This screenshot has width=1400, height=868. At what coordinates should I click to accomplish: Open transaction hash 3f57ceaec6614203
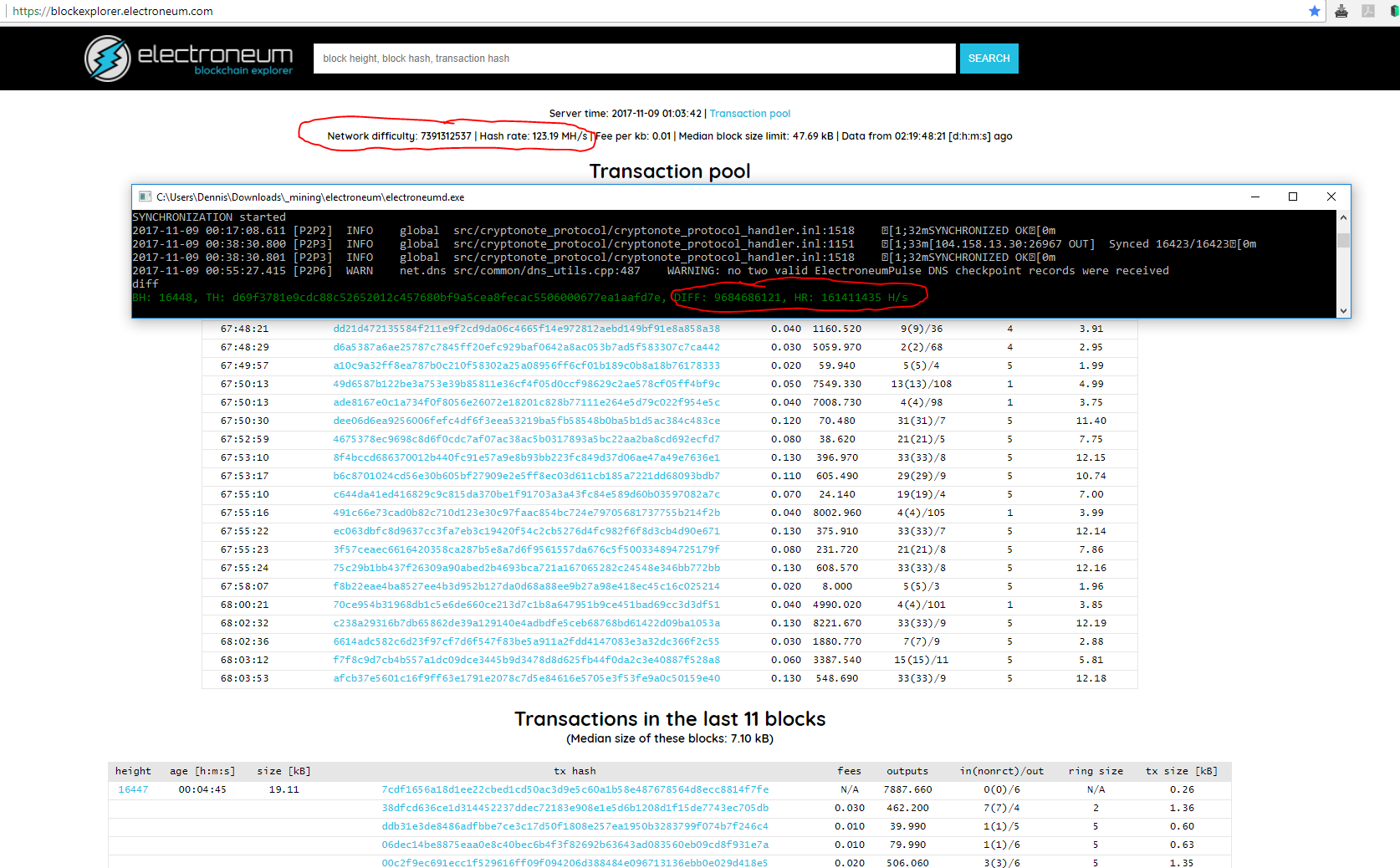click(527, 549)
